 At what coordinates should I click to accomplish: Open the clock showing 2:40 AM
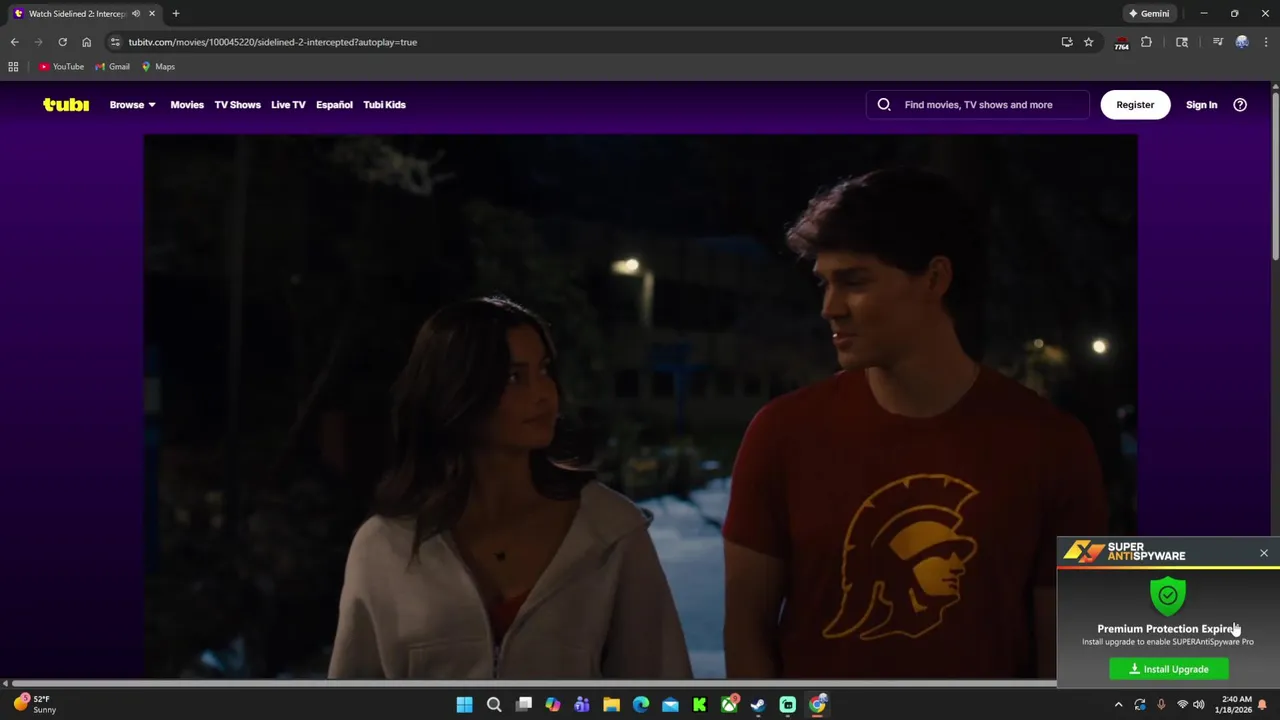tap(1236, 705)
